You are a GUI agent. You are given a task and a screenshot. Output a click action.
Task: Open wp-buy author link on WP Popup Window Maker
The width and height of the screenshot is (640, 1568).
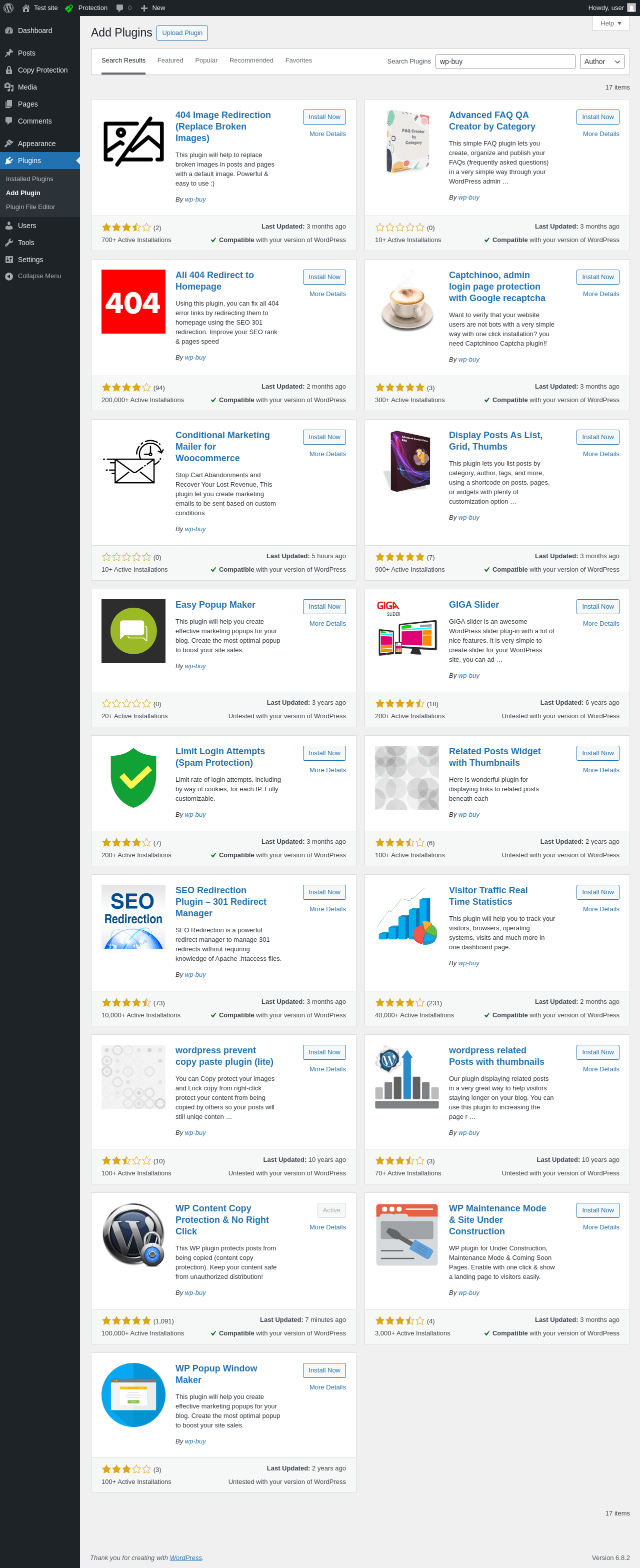click(195, 1441)
